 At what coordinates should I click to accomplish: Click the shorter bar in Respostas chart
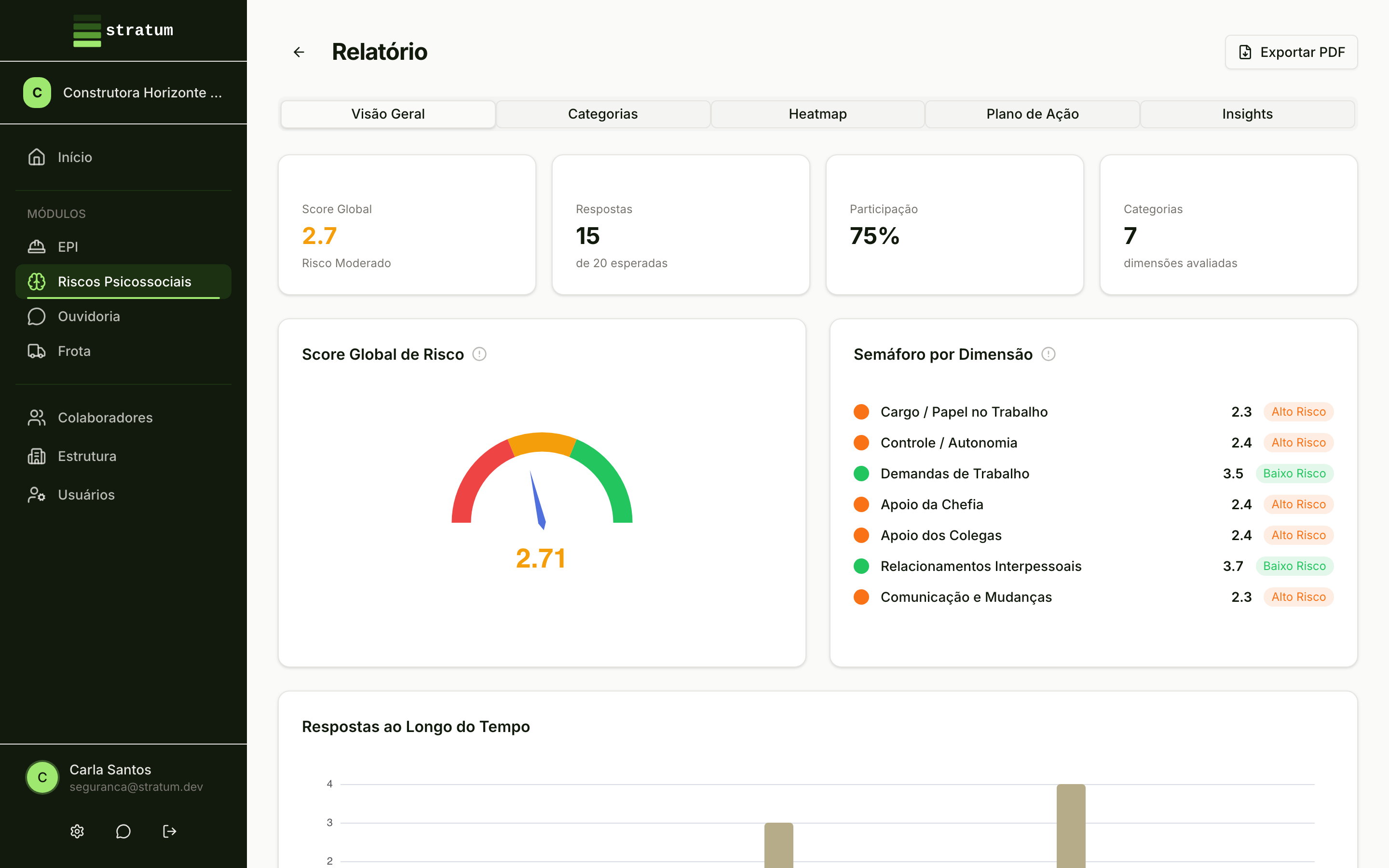779,845
